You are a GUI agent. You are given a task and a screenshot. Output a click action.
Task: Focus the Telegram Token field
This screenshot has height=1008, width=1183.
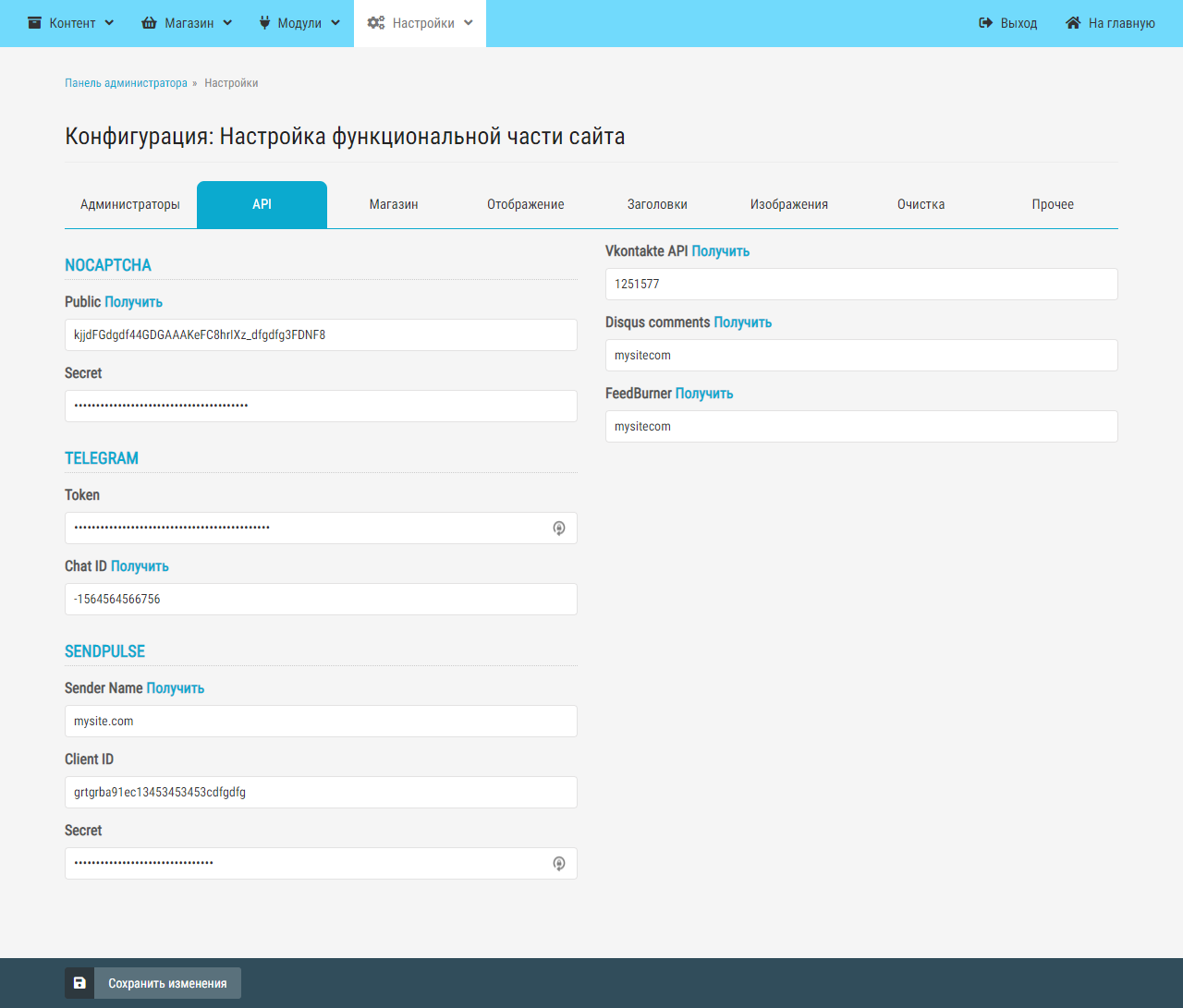click(x=321, y=528)
